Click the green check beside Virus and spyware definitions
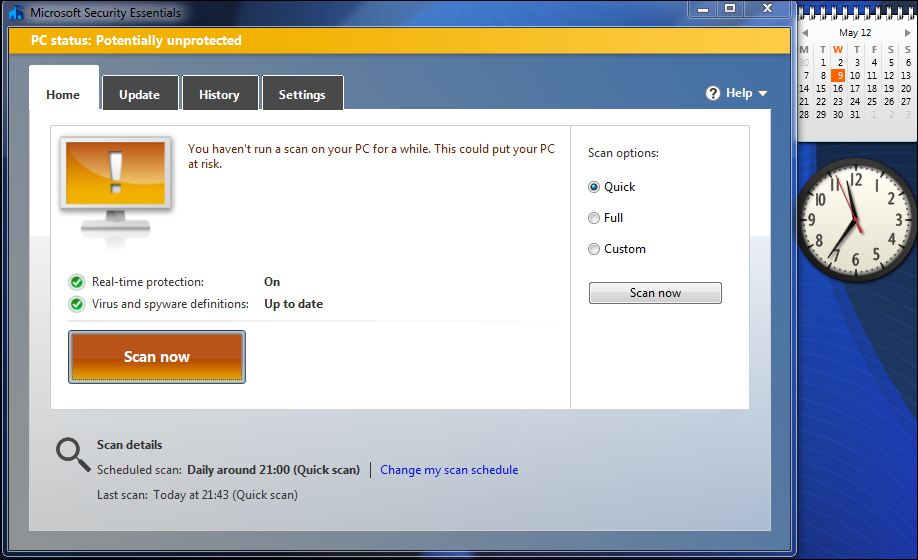Screen dimensions: 918x560 [x=77, y=304]
